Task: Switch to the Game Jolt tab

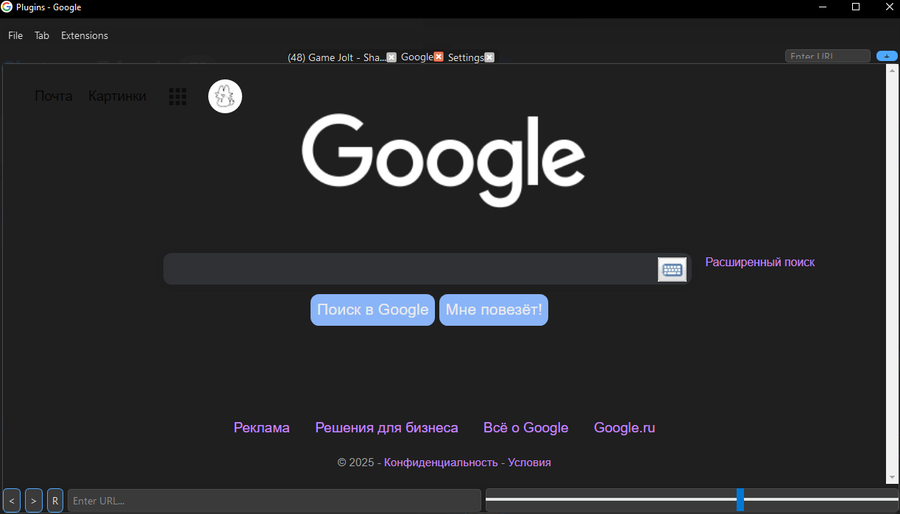Action: click(336, 57)
